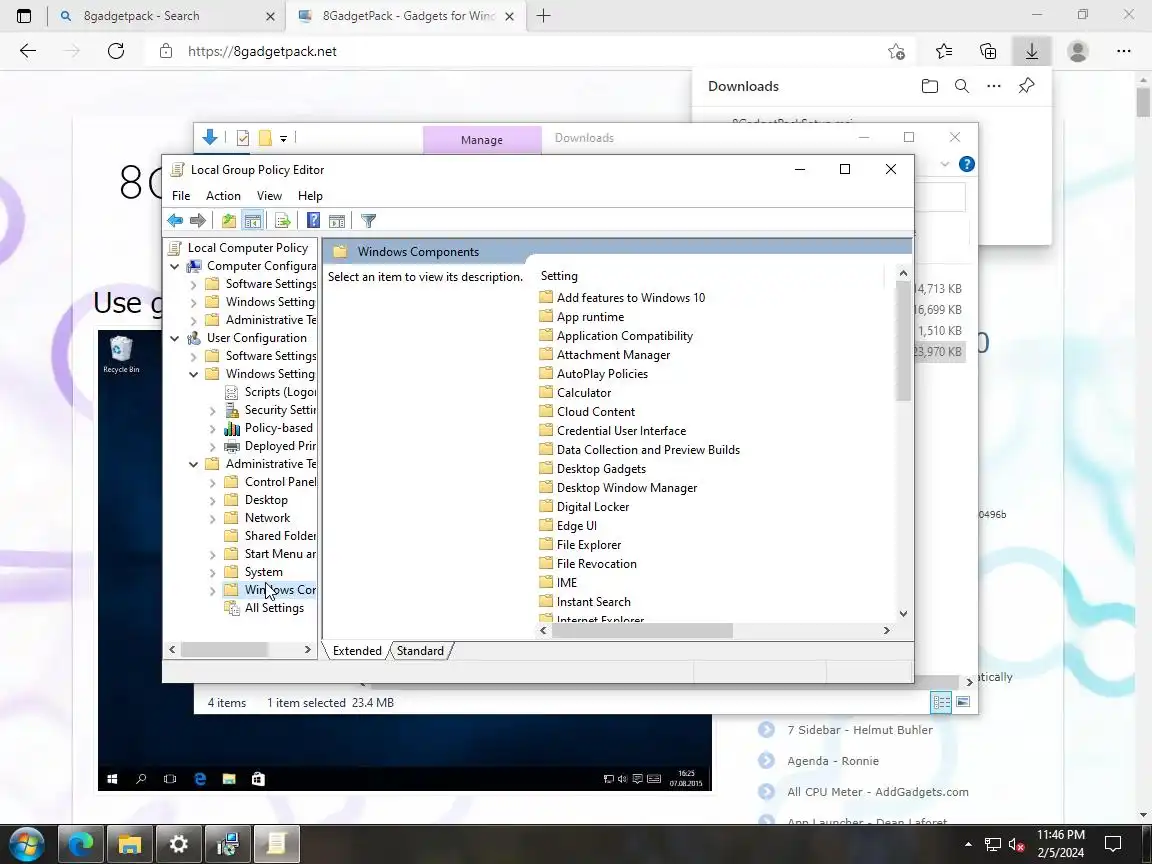The height and width of the screenshot is (864, 1152).
Task: Expand the Start Menu node
Action: pos(212,554)
